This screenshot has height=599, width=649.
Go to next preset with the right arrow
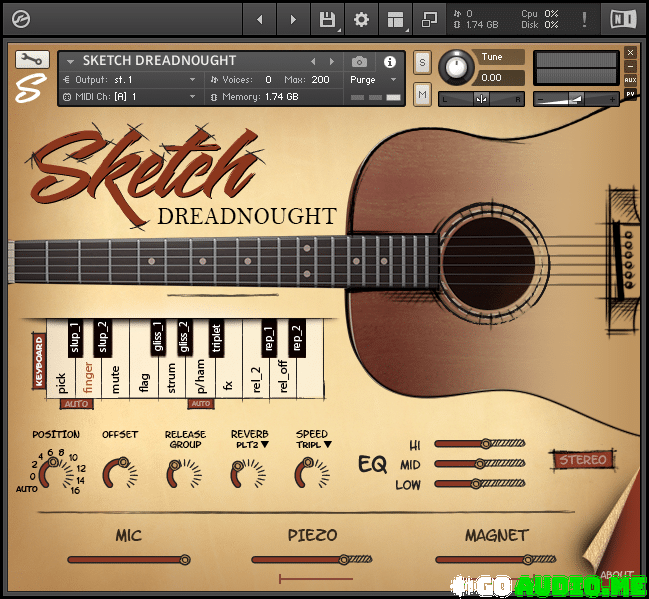pos(293,19)
